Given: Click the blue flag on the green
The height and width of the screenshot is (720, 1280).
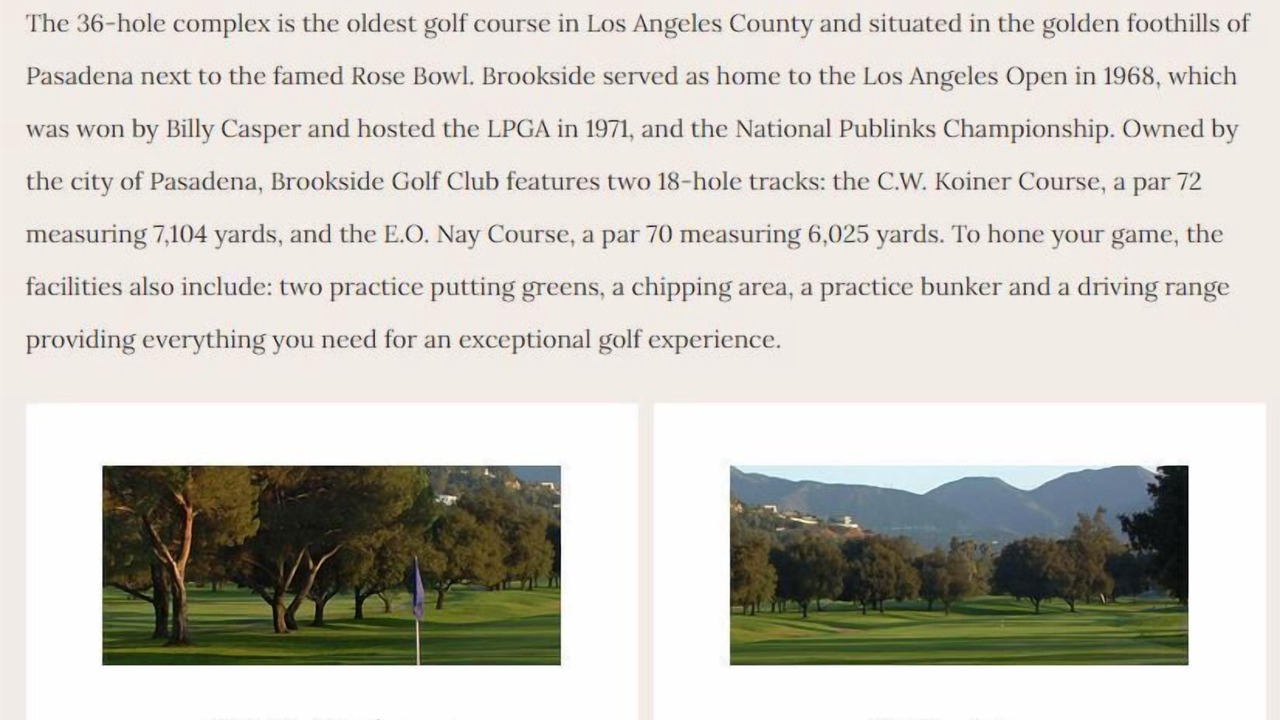Looking at the screenshot, I should tap(418, 592).
